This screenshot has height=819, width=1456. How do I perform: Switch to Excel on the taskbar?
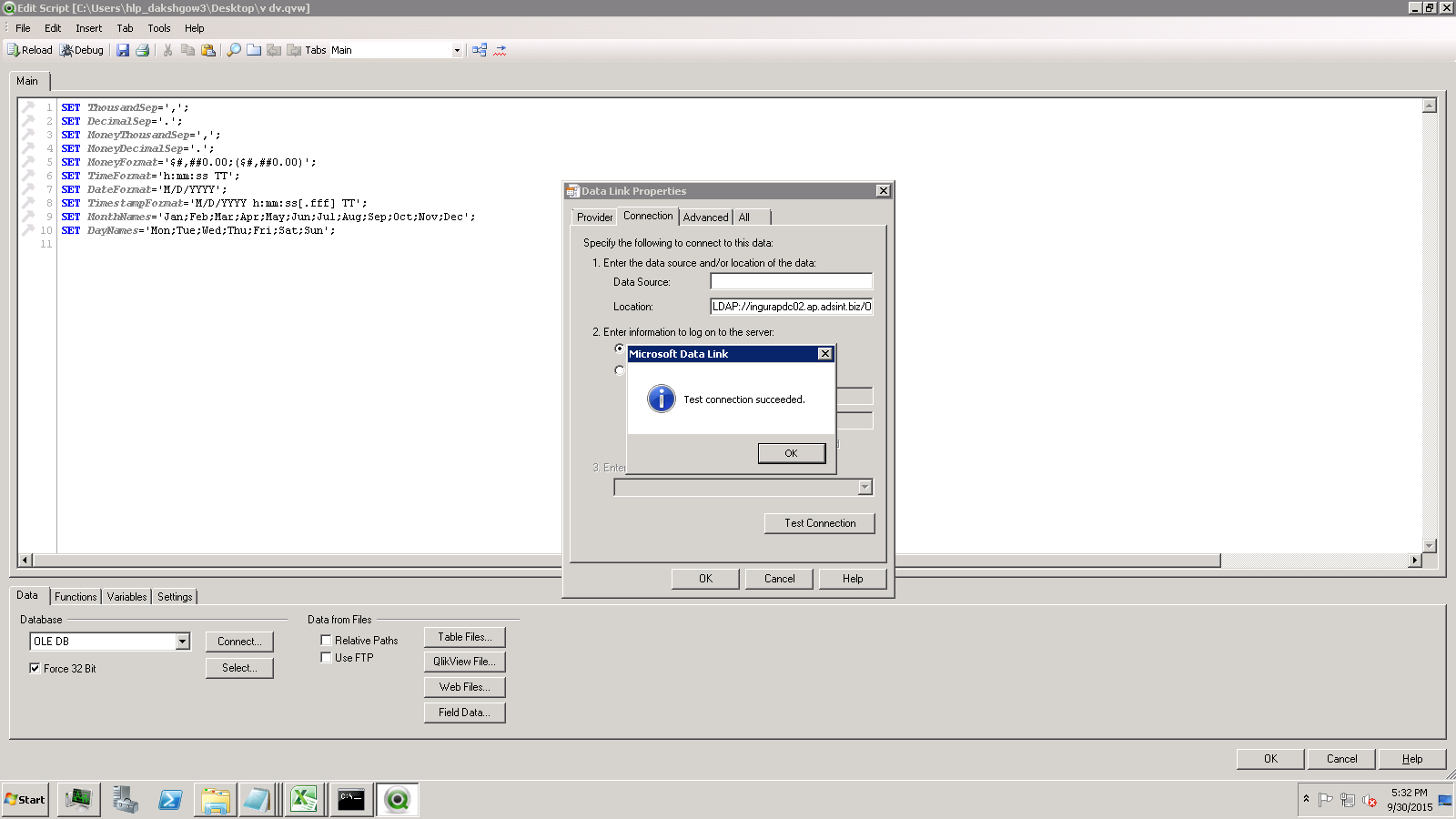click(x=304, y=800)
